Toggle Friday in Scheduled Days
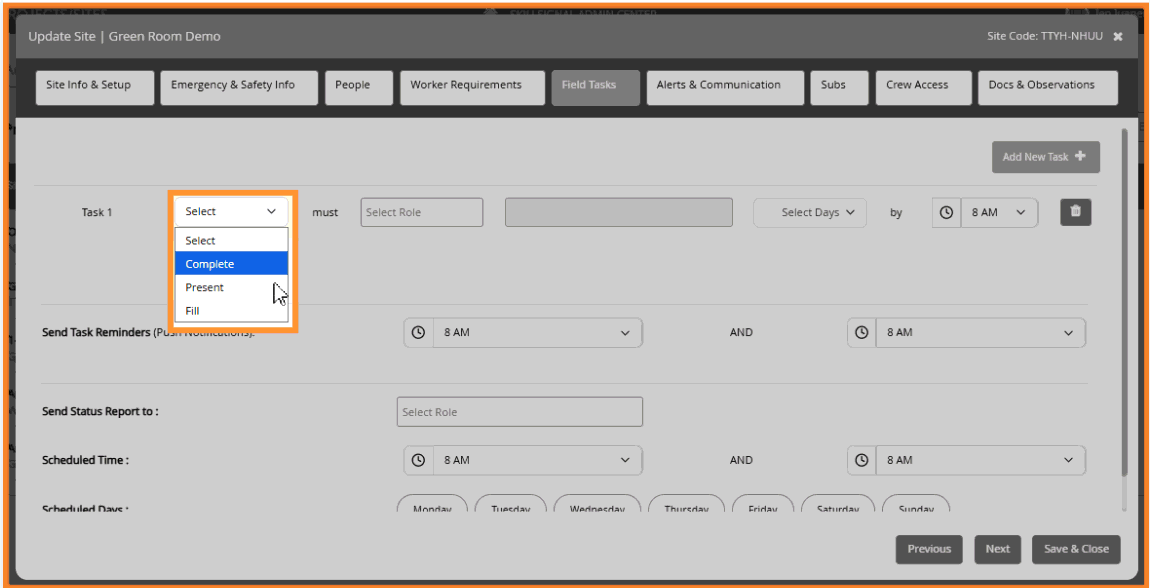Screen dimensions: 1150x588 [x=763, y=508]
